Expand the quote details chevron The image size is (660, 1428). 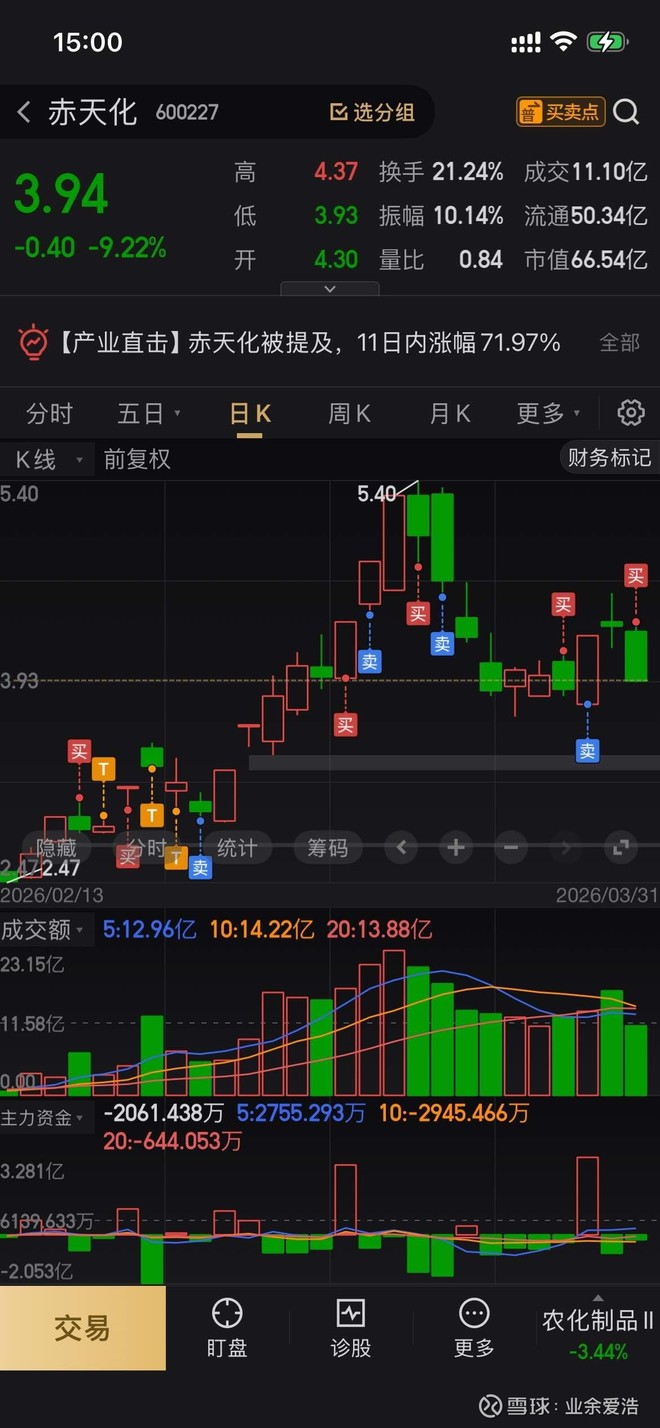pos(330,289)
